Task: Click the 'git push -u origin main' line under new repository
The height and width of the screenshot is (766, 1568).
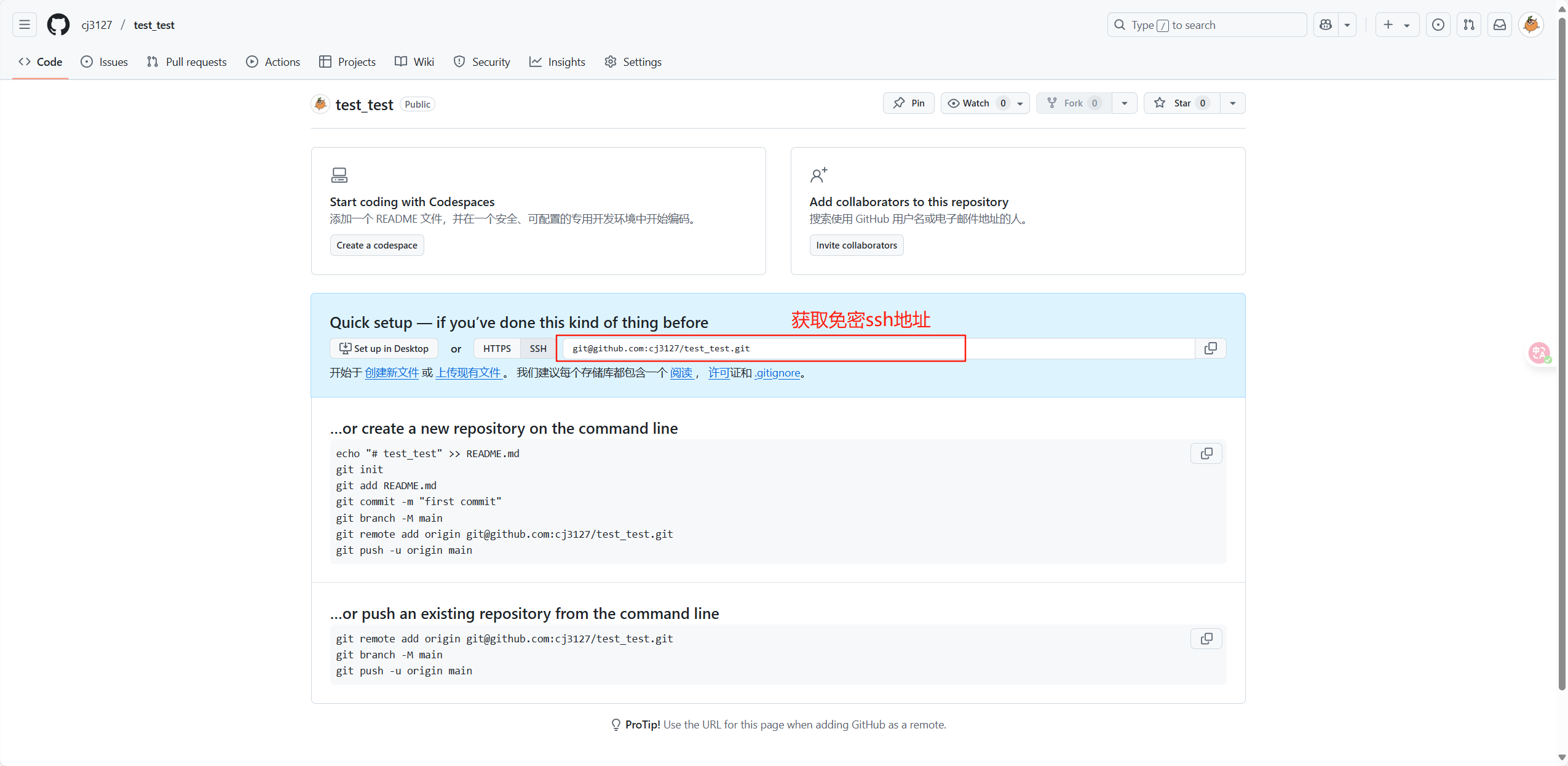Action: [x=404, y=550]
